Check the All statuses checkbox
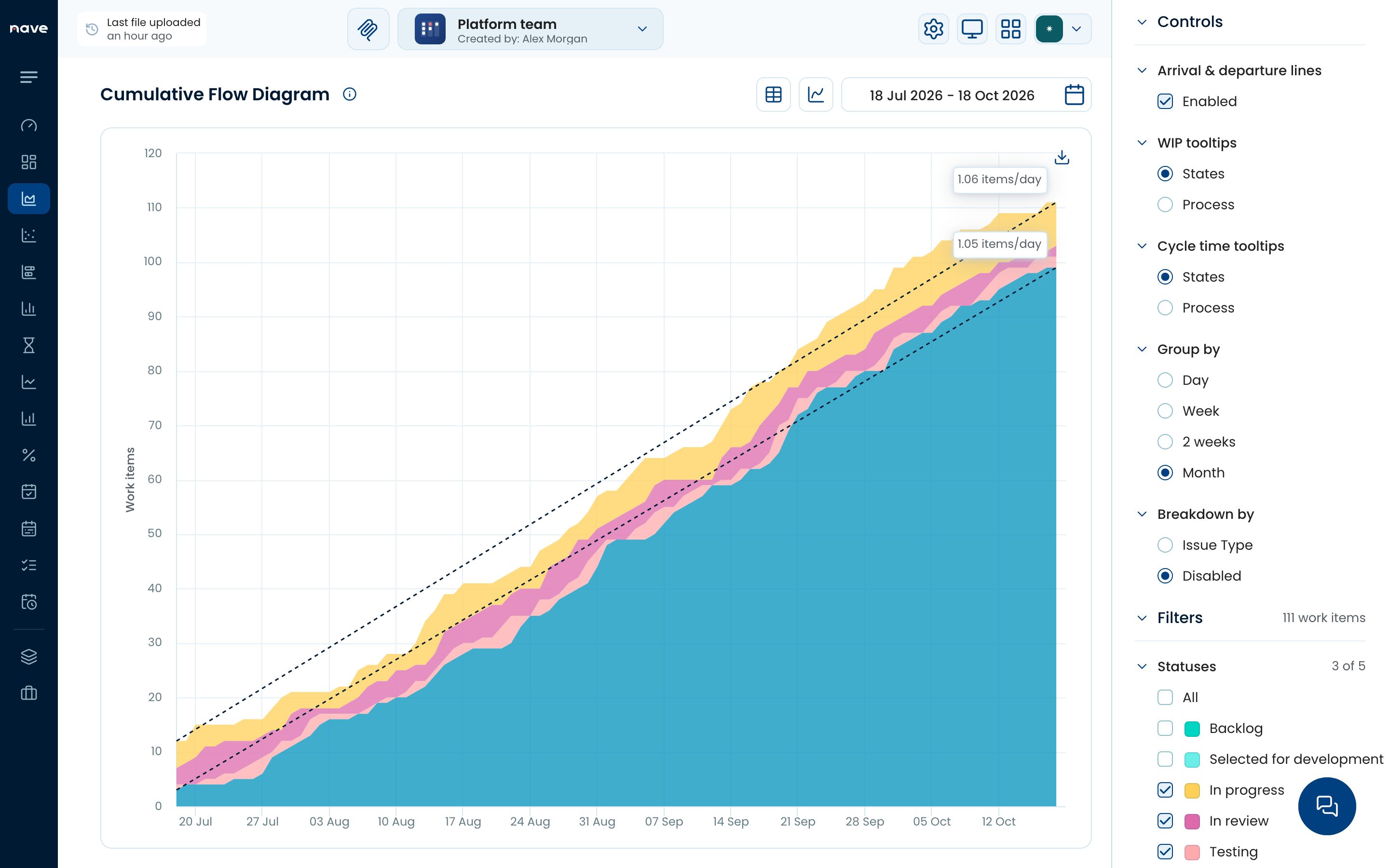The width and height of the screenshot is (1389, 868). (1165, 697)
